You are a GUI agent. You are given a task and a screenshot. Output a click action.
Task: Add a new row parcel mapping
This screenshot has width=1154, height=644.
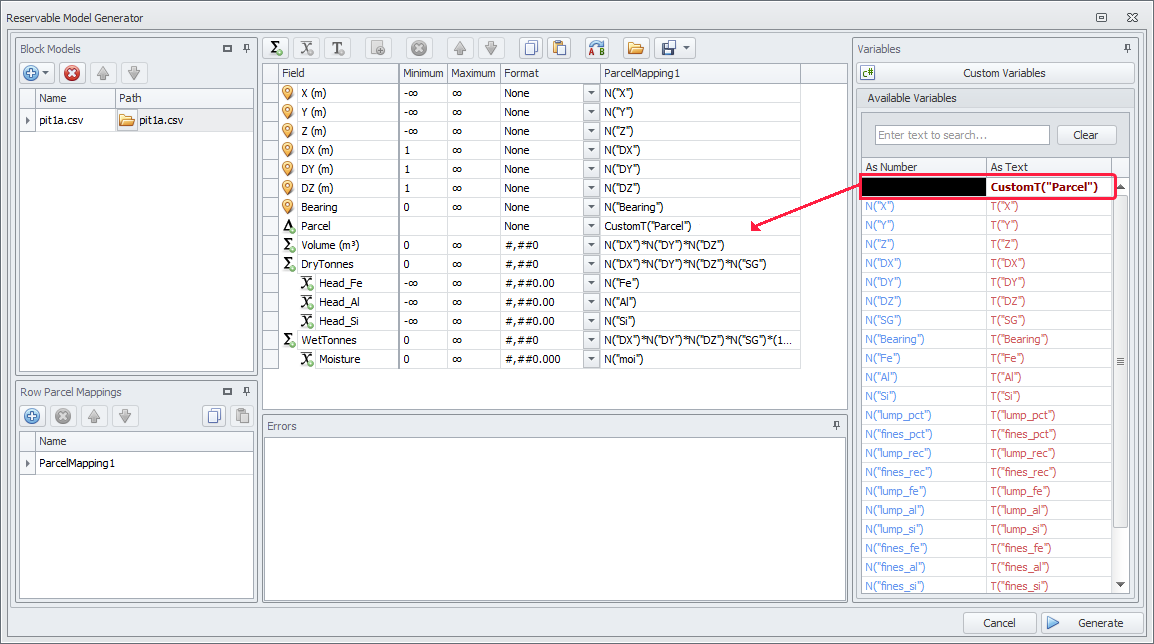tap(32, 417)
